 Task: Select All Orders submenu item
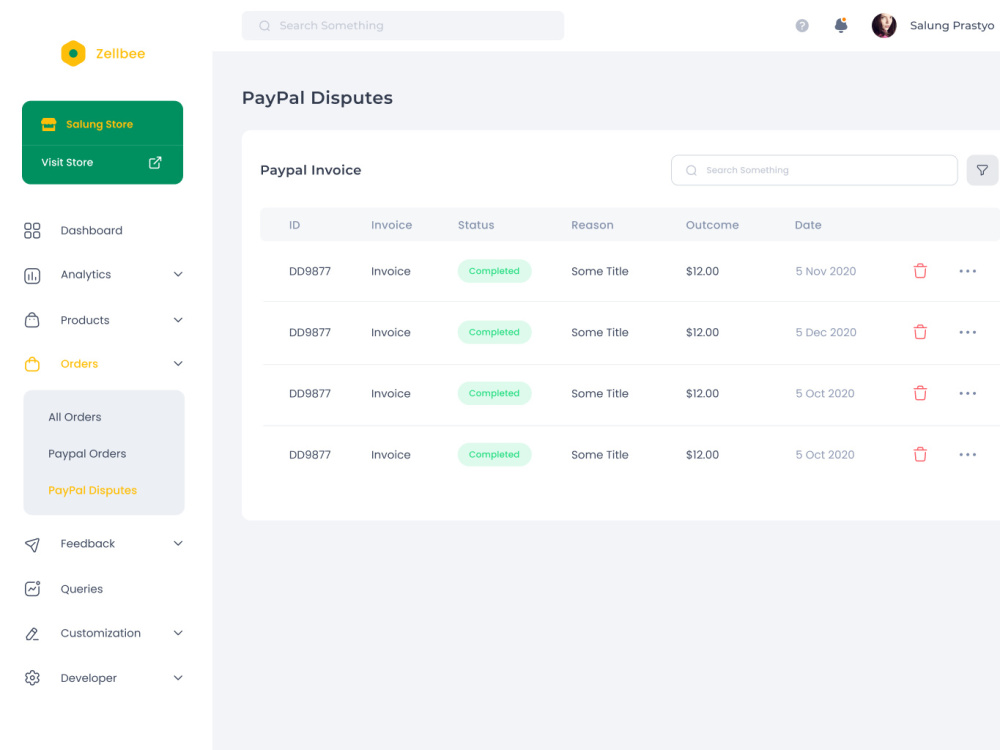click(75, 417)
